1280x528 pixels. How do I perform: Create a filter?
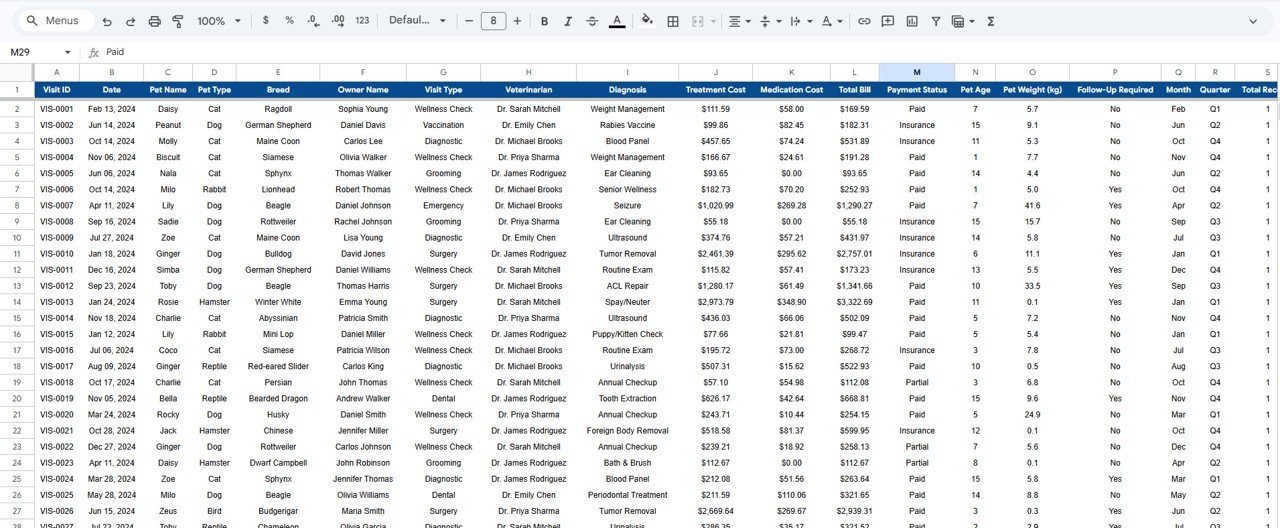(x=936, y=21)
